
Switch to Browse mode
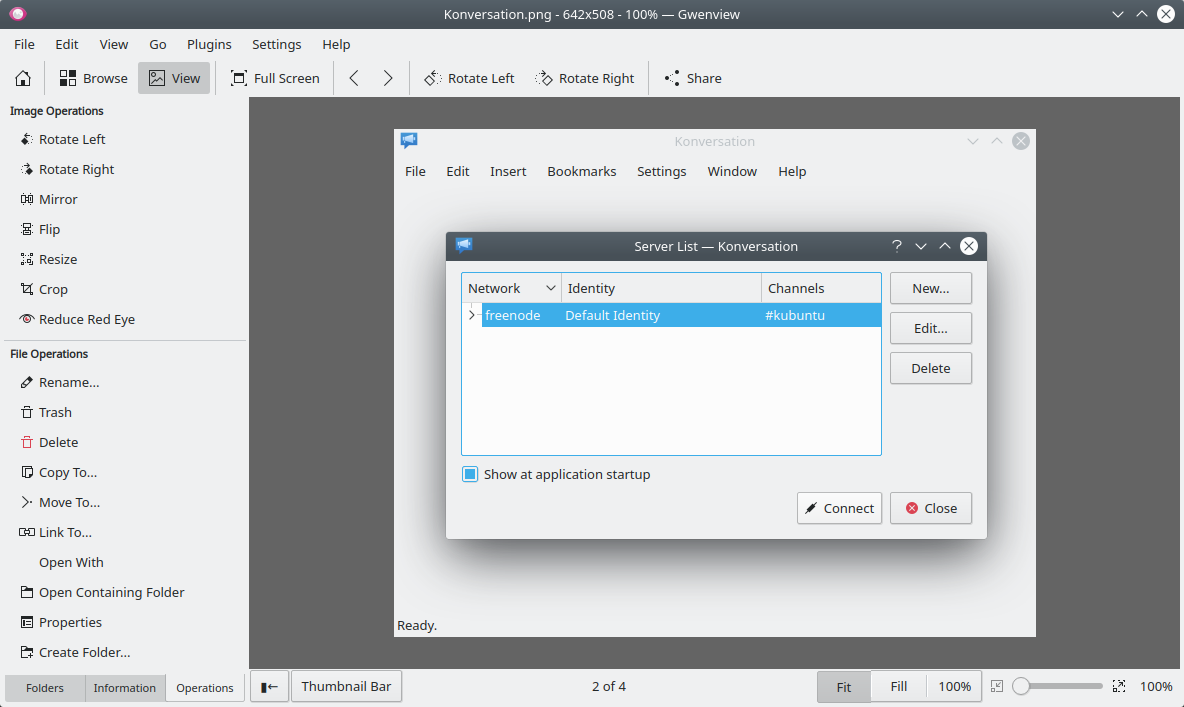(94, 78)
